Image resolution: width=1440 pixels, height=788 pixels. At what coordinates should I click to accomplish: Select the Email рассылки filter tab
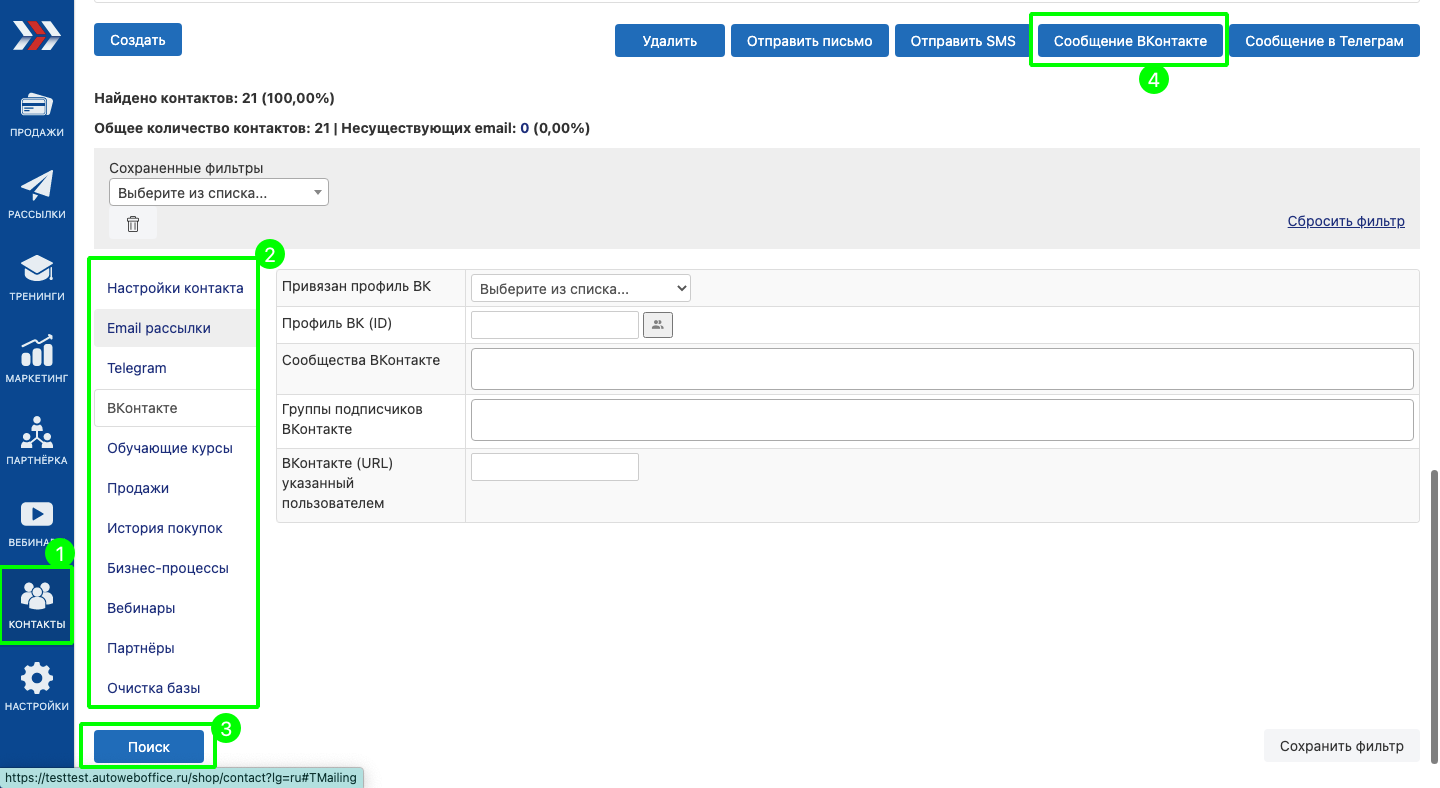[x=159, y=328]
